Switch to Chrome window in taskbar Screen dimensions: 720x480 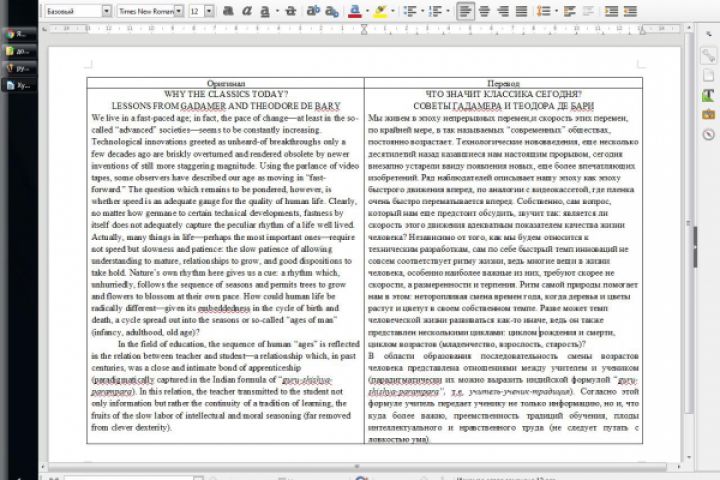tap(18, 34)
